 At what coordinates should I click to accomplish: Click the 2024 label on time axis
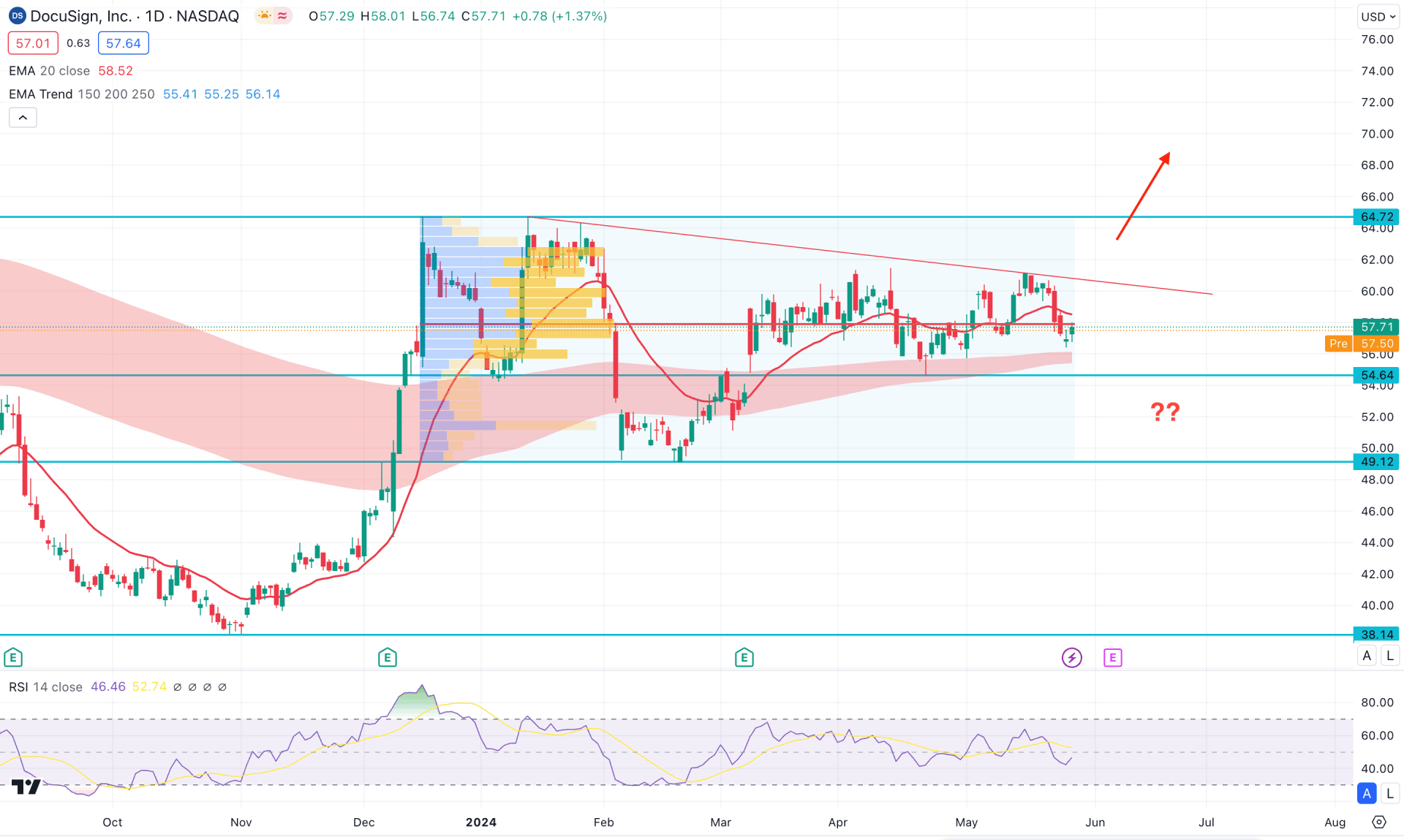point(481,822)
